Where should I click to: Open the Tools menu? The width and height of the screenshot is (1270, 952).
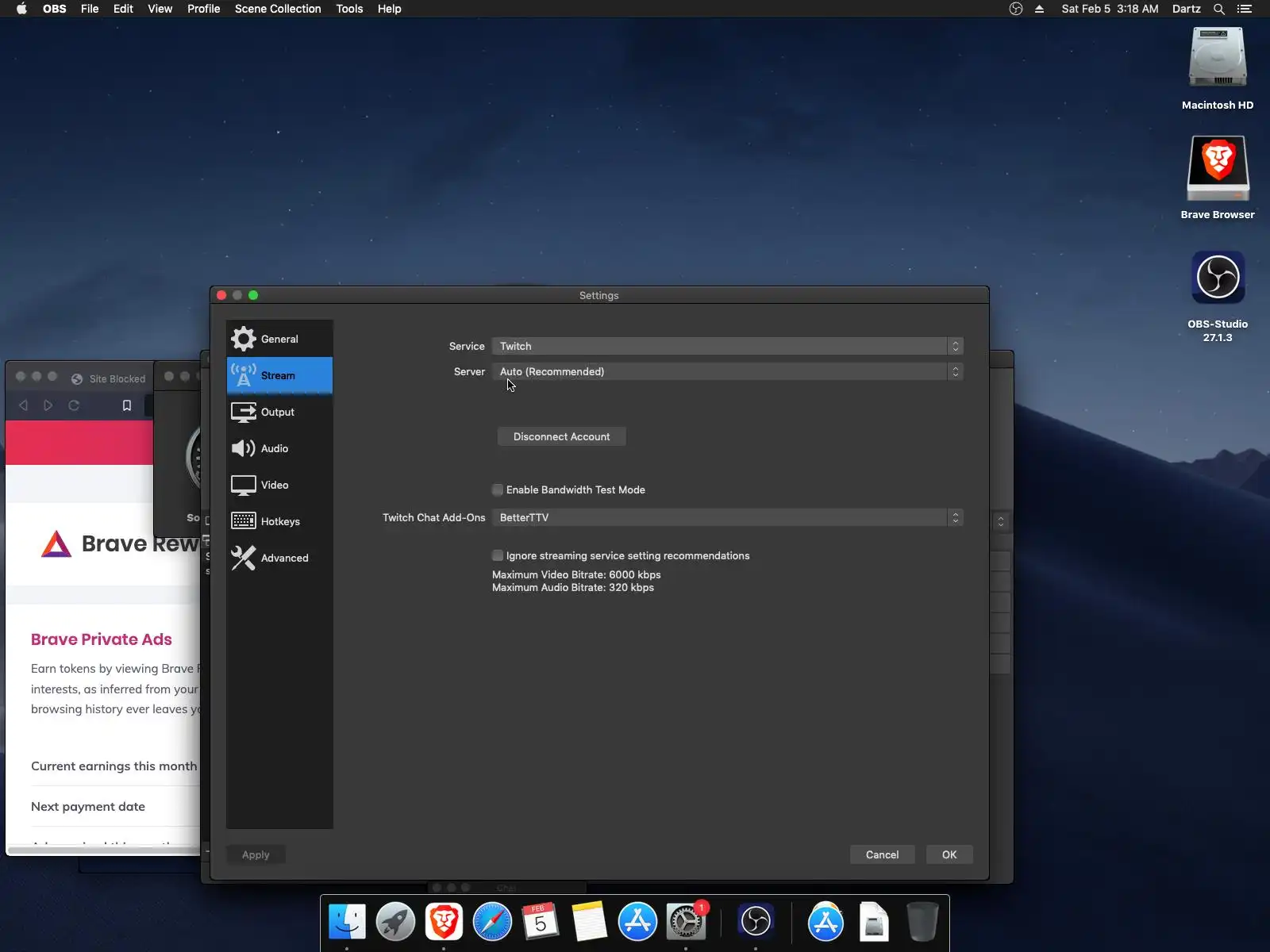pos(349,9)
